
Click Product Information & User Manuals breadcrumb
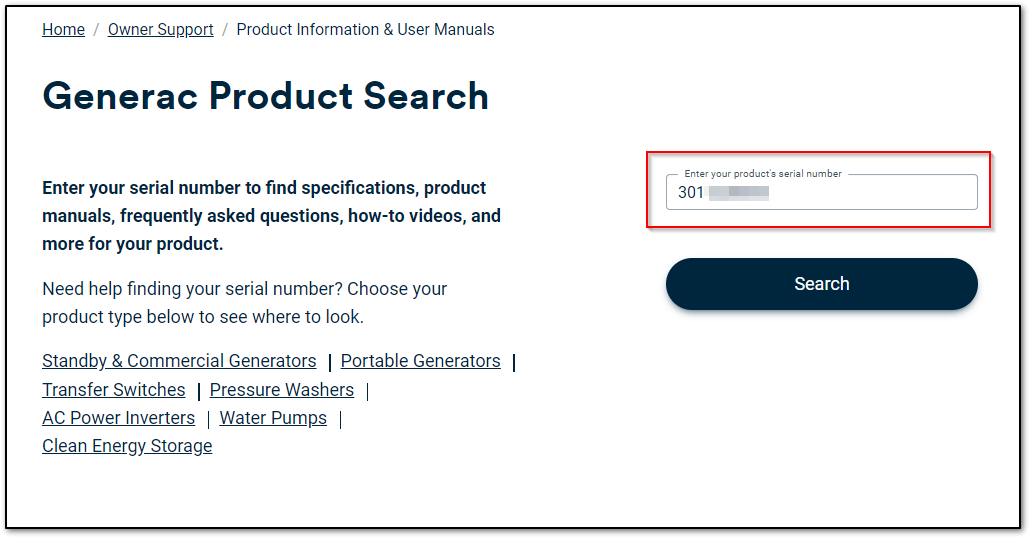(x=365, y=30)
